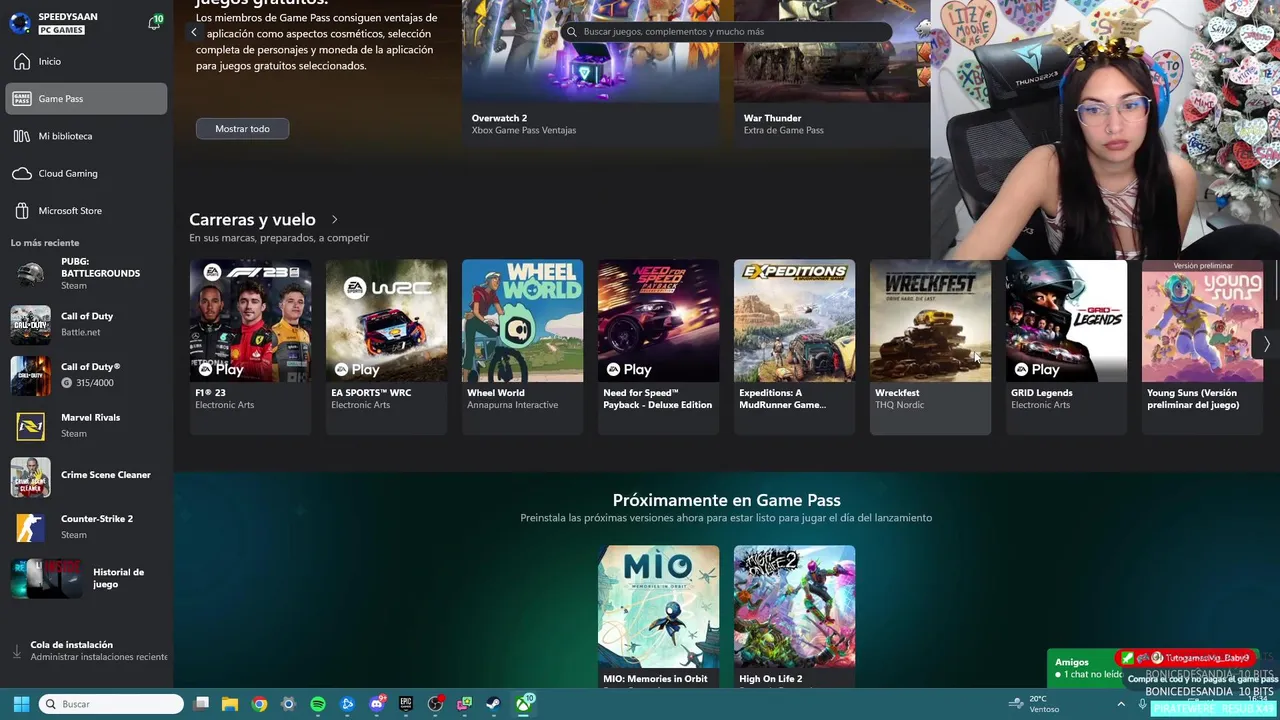Screen dimensions: 1280x720
Task: Expand the Carreras y vuelo section chevron
Action: [334, 219]
